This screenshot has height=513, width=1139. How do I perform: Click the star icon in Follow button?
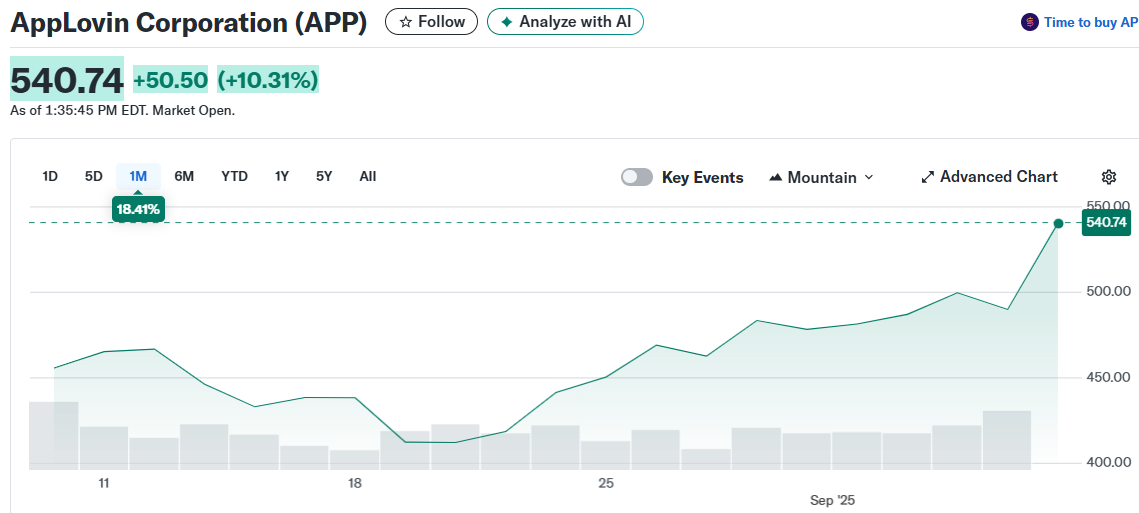tap(405, 22)
